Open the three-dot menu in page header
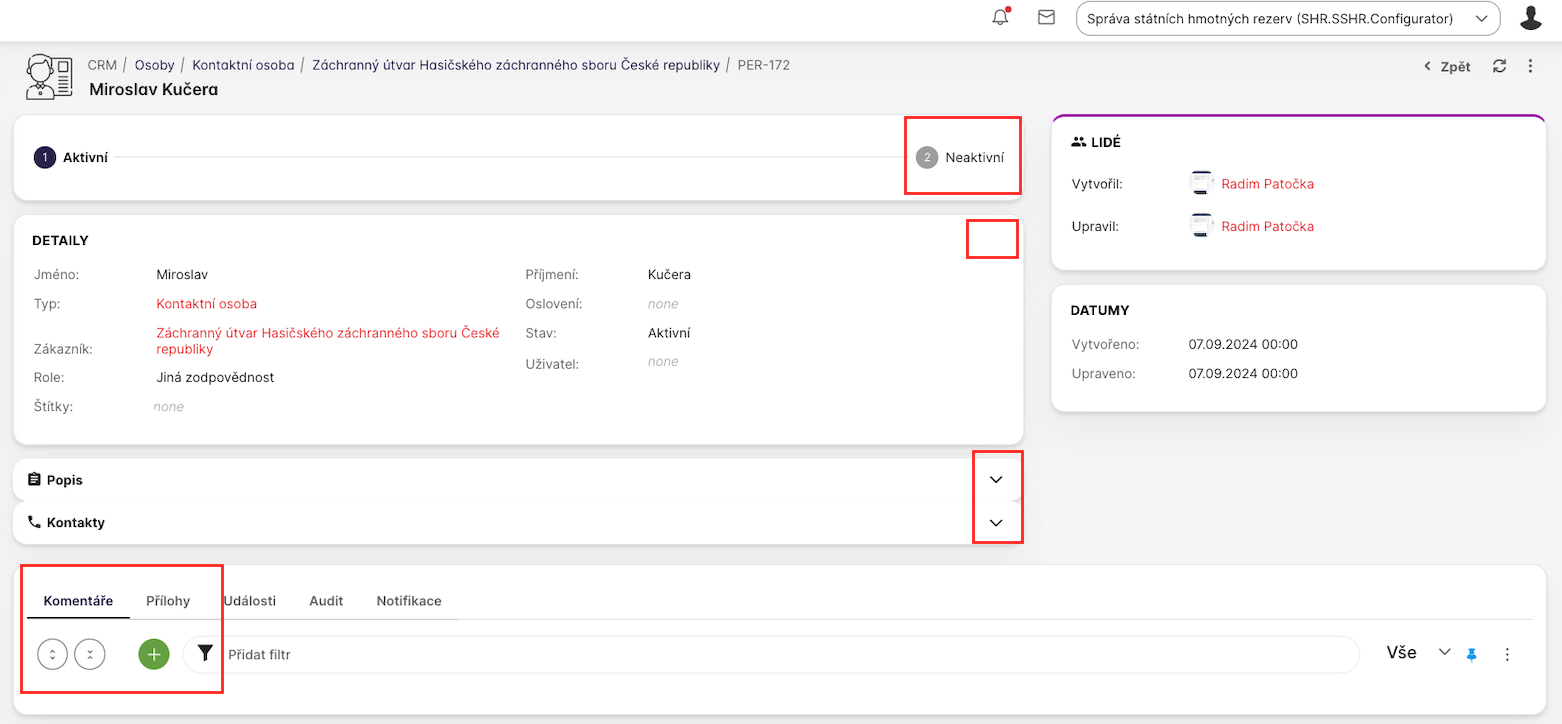The height and width of the screenshot is (724, 1562). pyautogui.click(x=1530, y=66)
